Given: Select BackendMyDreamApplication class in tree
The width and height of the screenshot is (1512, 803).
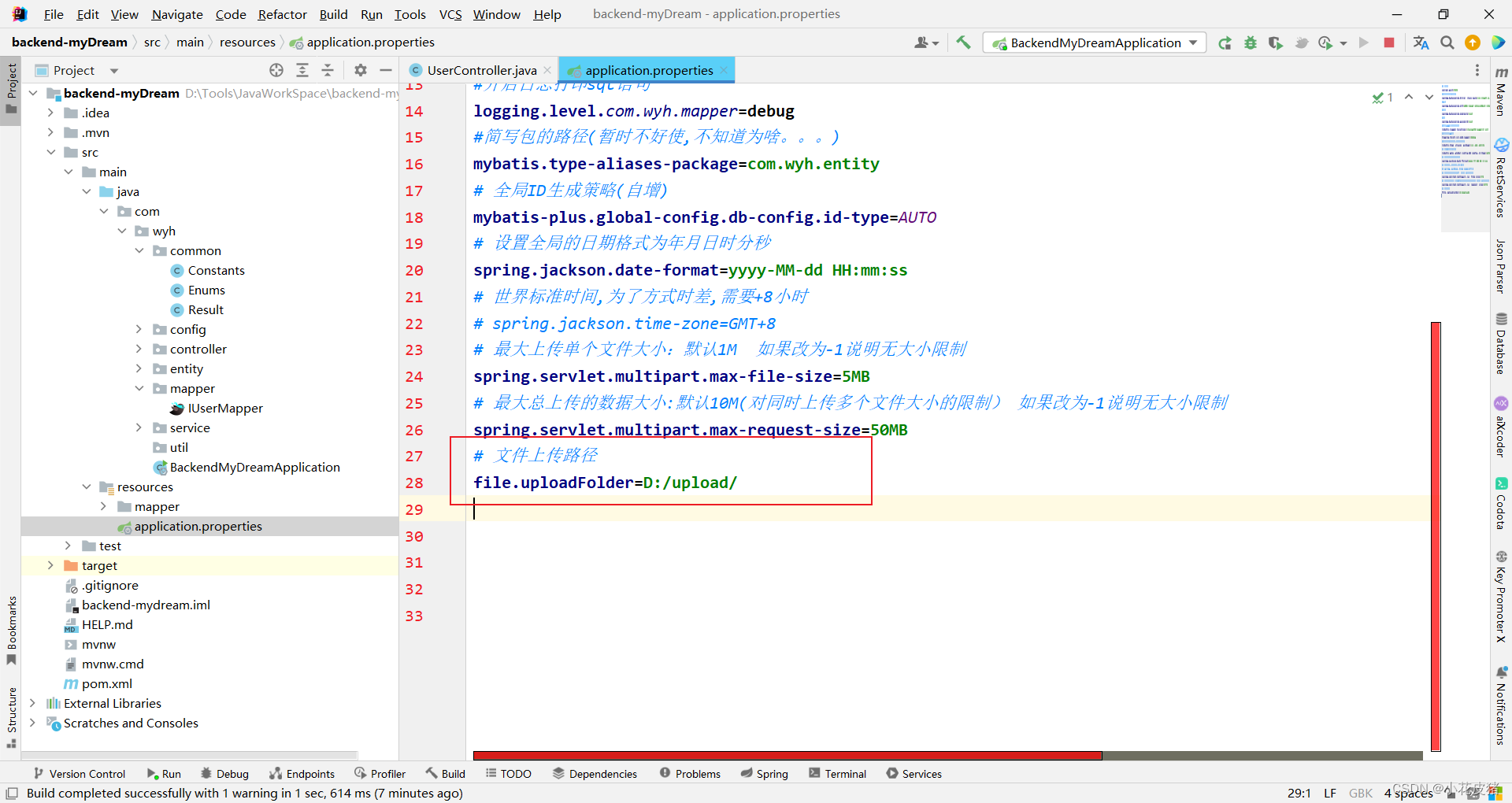Looking at the screenshot, I should click(x=254, y=467).
